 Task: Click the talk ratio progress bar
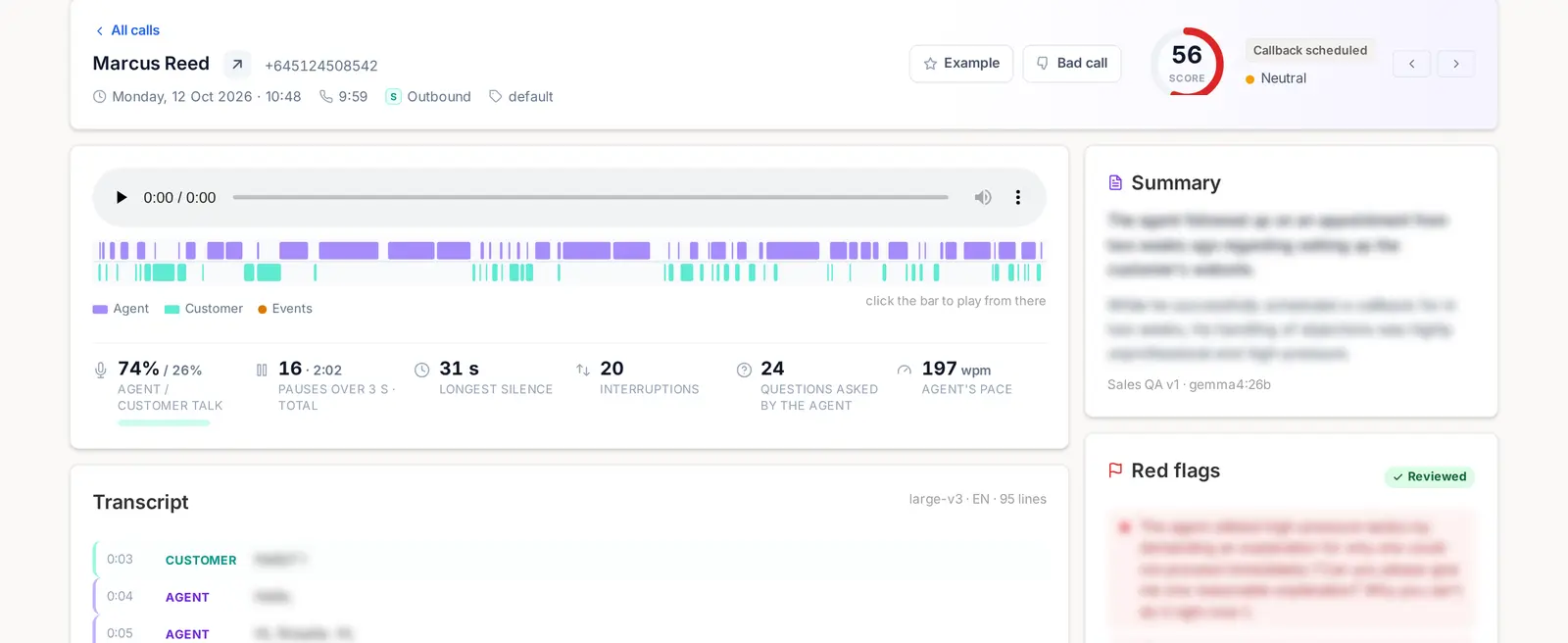pyautogui.click(x=164, y=423)
